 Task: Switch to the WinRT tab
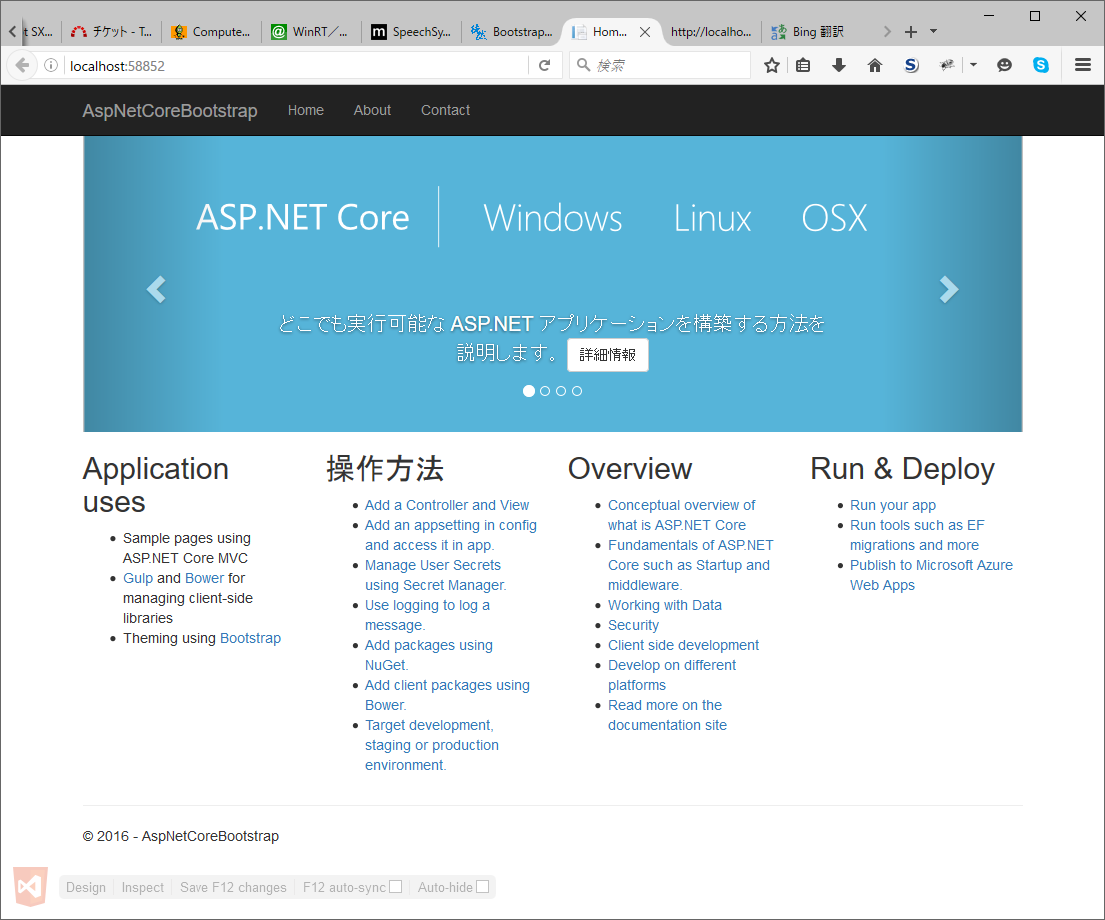[x=311, y=32]
